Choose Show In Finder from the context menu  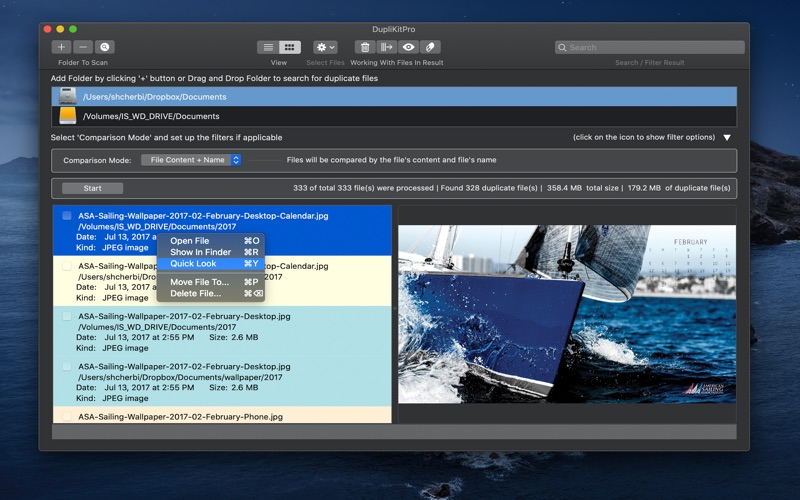pyautogui.click(x=211, y=252)
